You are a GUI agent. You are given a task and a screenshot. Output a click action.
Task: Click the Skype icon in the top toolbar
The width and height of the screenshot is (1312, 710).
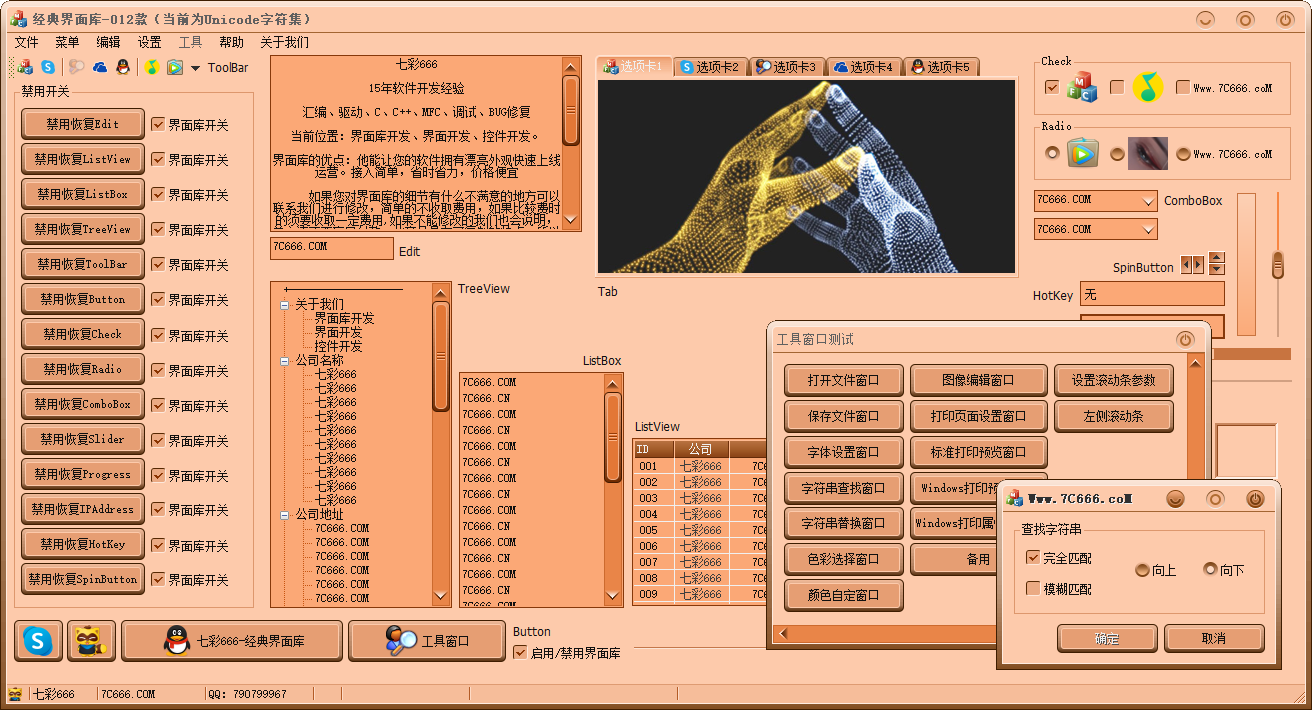tap(47, 67)
